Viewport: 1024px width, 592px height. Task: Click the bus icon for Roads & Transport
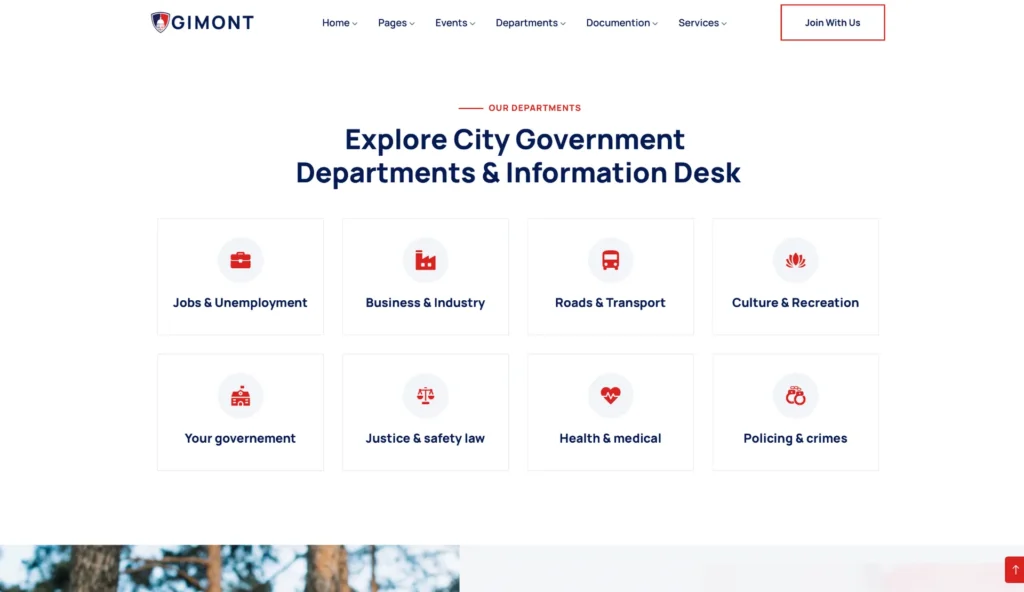tap(610, 261)
